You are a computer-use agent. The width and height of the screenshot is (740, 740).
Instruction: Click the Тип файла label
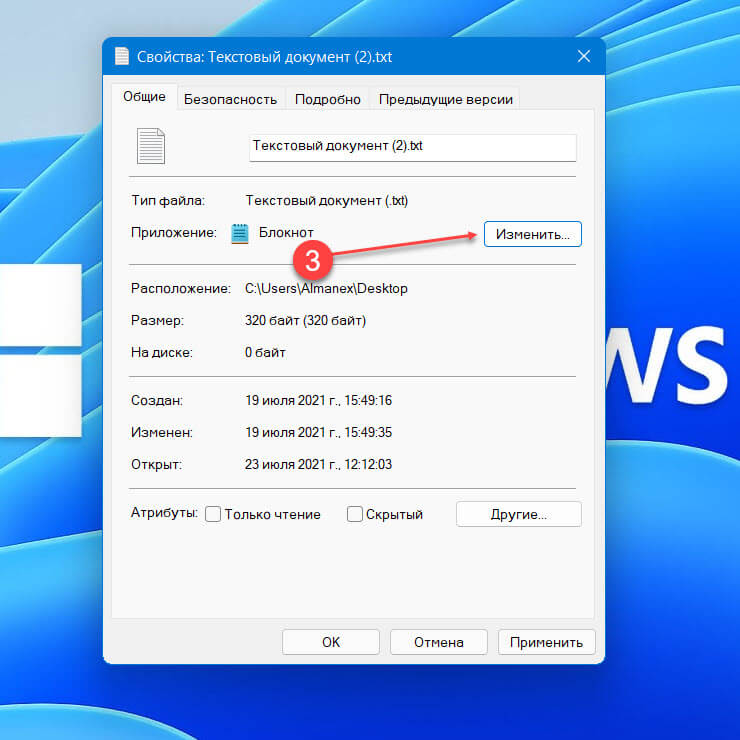click(168, 201)
